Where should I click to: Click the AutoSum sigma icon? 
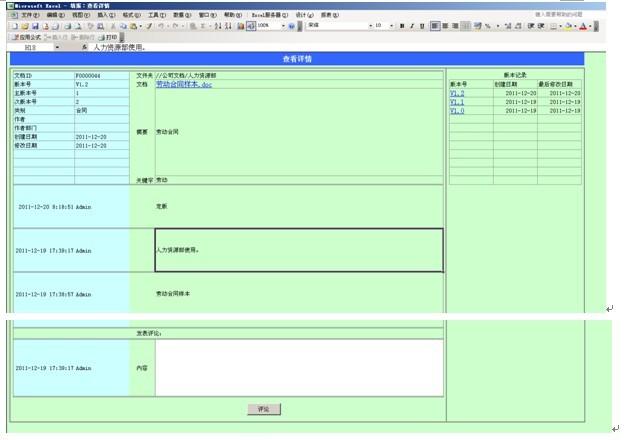(x=203, y=26)
